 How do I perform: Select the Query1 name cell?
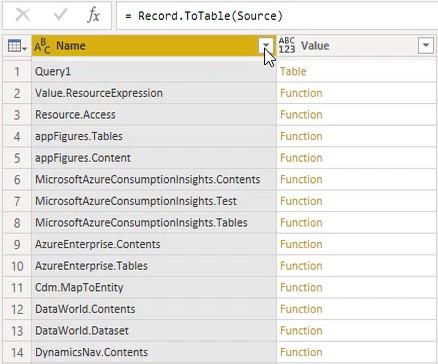pos(154,71)
